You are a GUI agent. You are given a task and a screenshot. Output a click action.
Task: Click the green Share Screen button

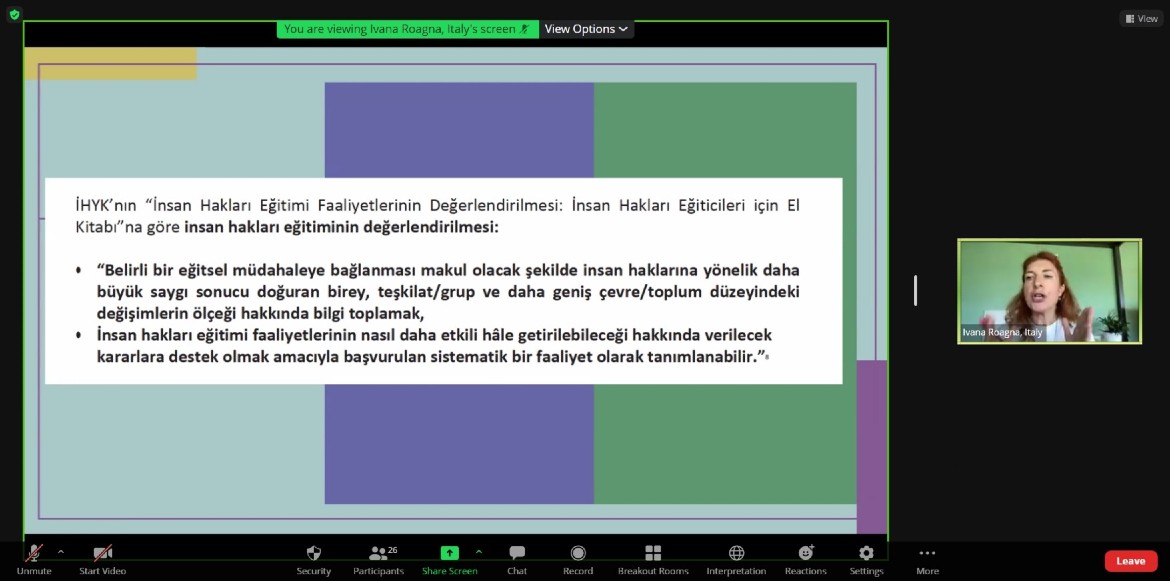point(449,559)
